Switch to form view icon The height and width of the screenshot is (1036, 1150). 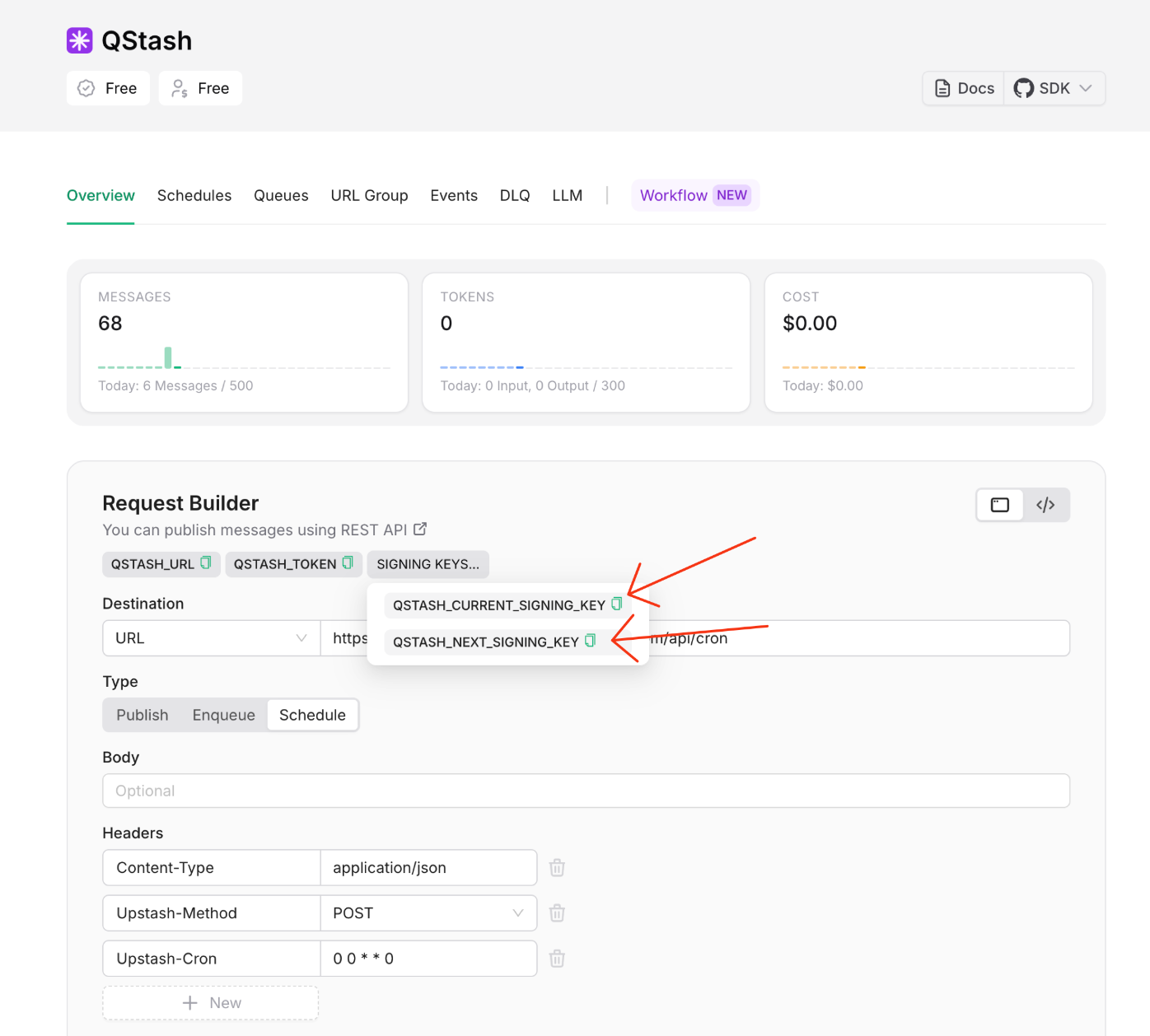point(1000,505)
